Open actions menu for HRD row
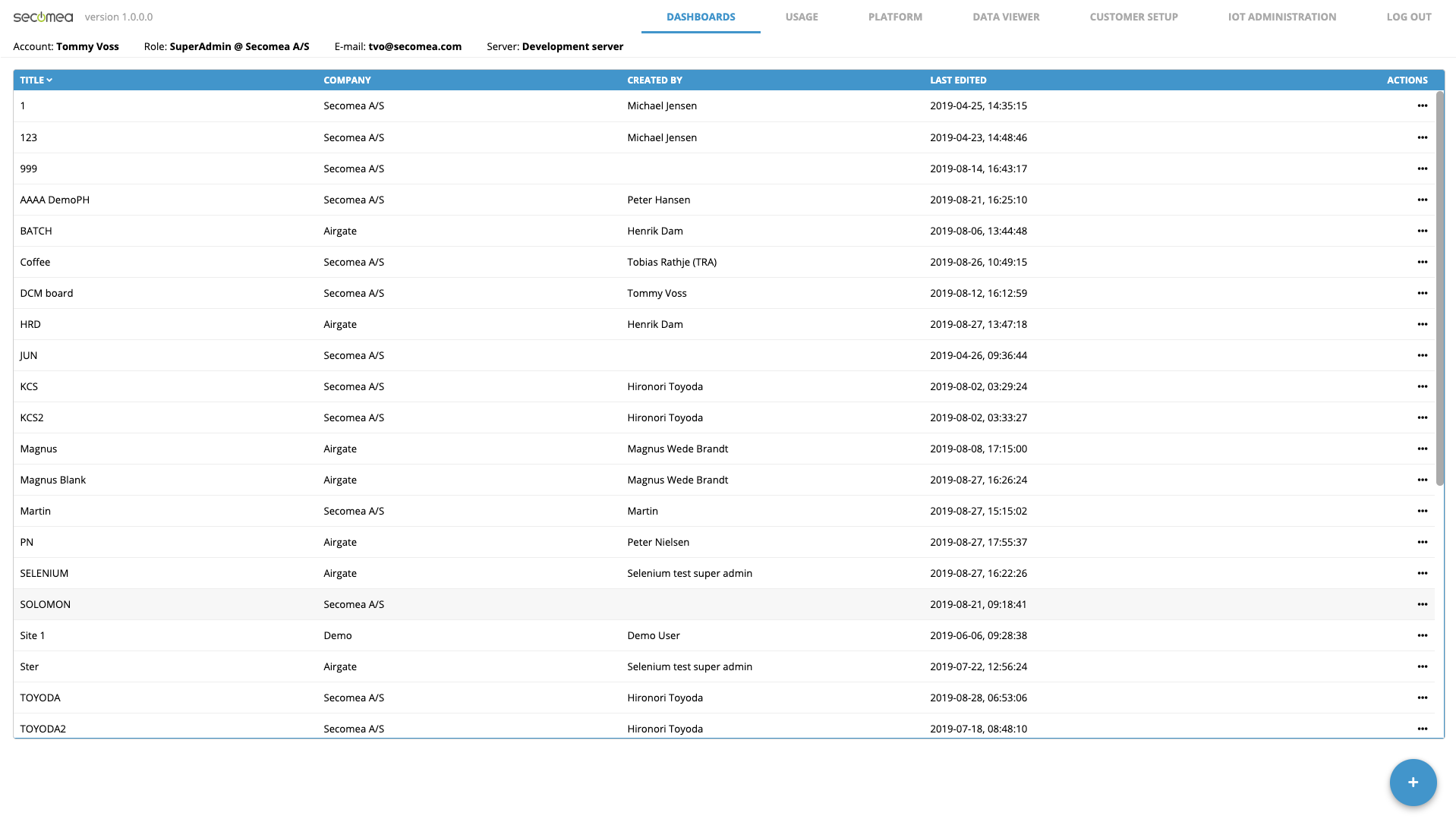The height and width of the screenshot is (819, 1456). coord(1422,324)
